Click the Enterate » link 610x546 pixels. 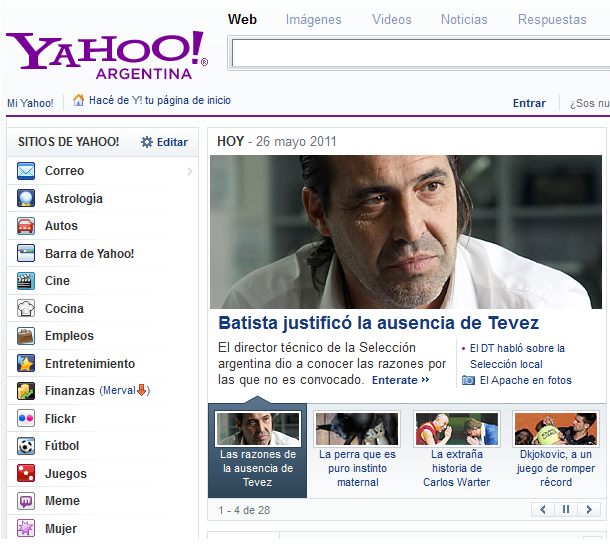400,380
